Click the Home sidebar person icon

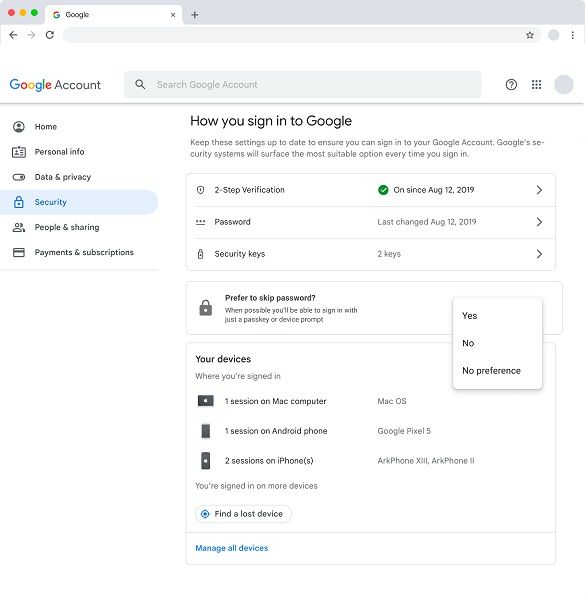(x=19, y=127)
